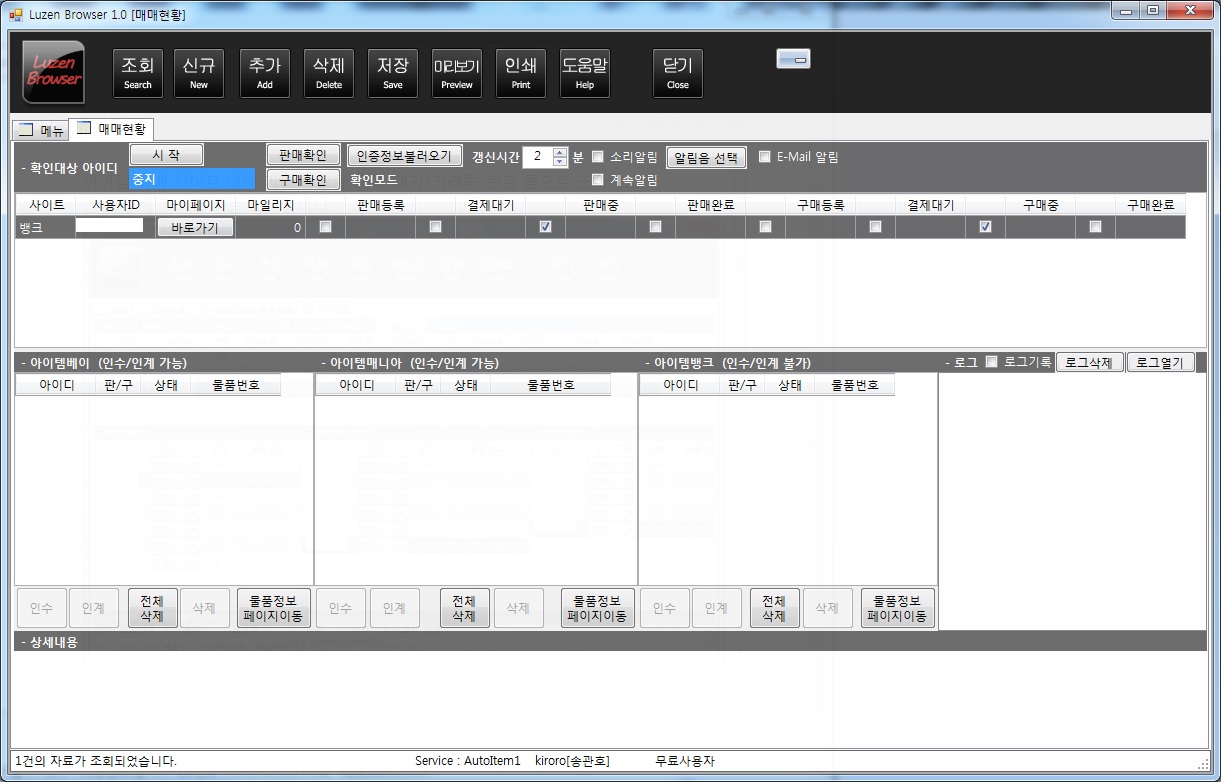
Task: Click the 인쇄 Print toolbar button
Action: (x=520, y=73)
